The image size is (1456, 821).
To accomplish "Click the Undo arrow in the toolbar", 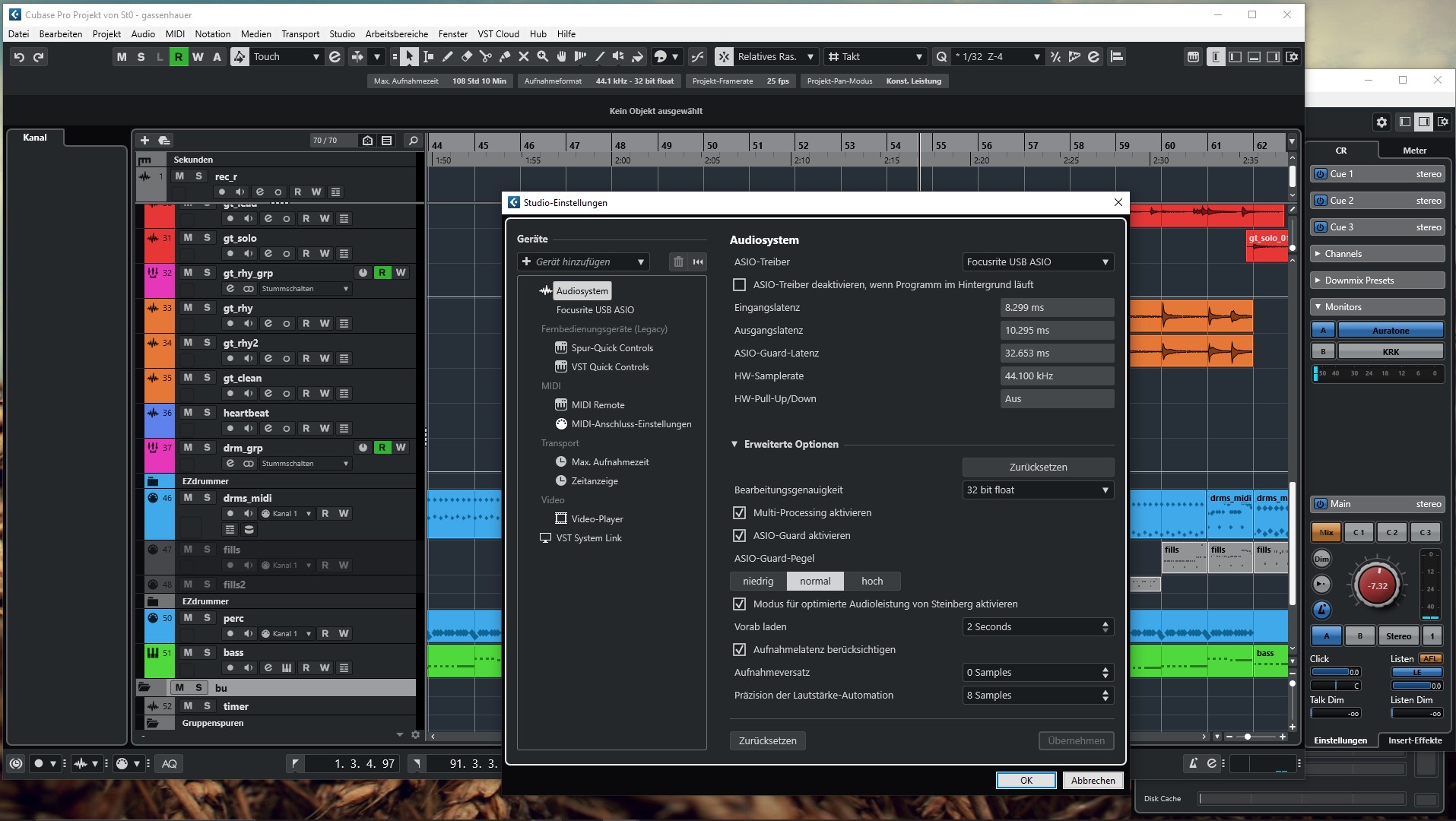I will tap(19, 57).
